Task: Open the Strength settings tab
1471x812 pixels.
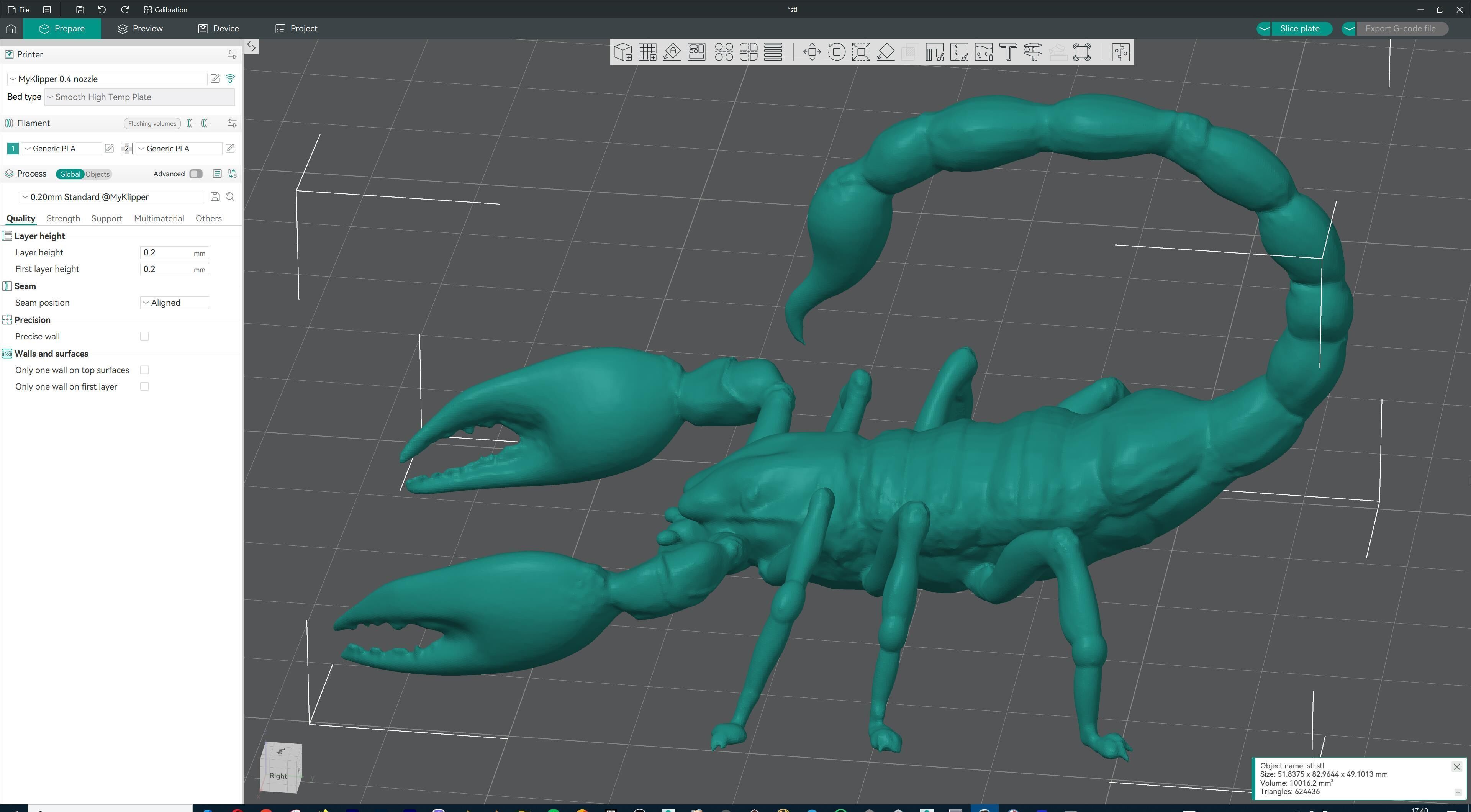Action: coord(63,219)
